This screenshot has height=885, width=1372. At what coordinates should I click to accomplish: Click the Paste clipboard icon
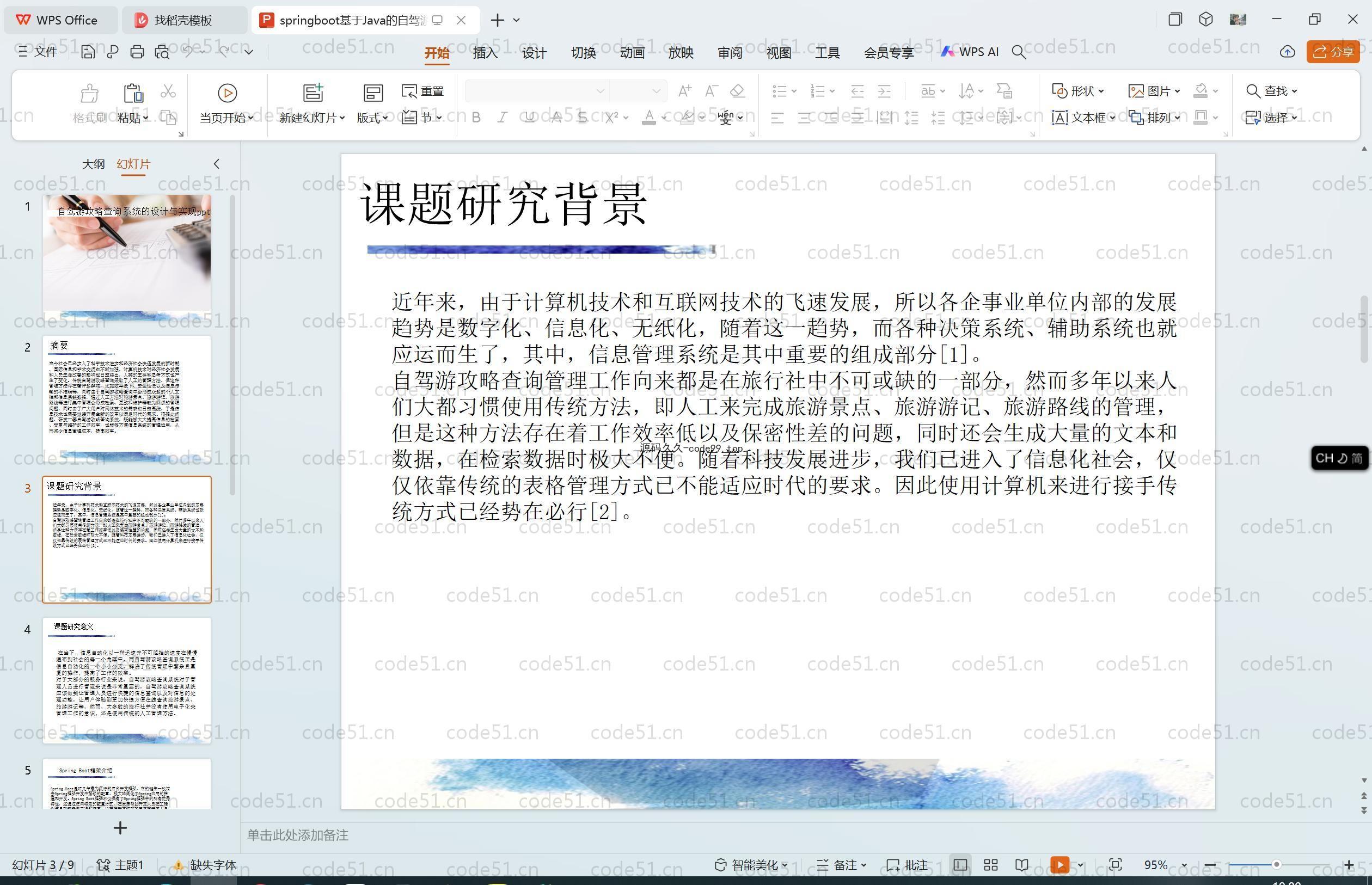tap(133, 93)
